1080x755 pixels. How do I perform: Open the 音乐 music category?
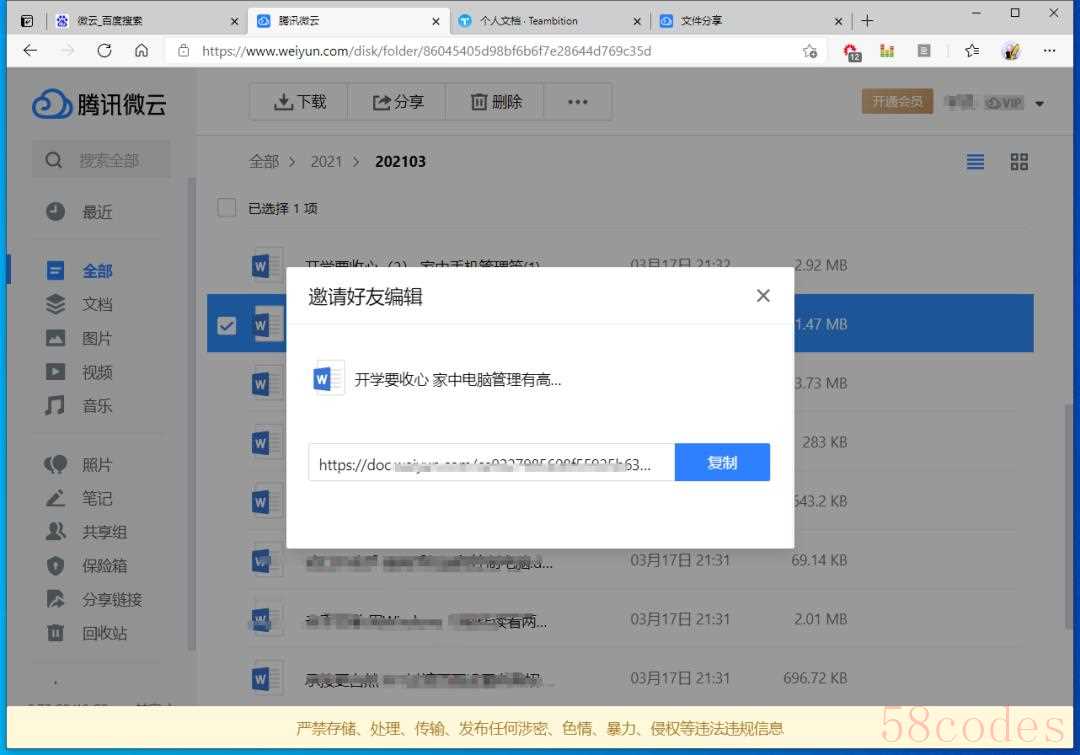(x=97, y=406)
